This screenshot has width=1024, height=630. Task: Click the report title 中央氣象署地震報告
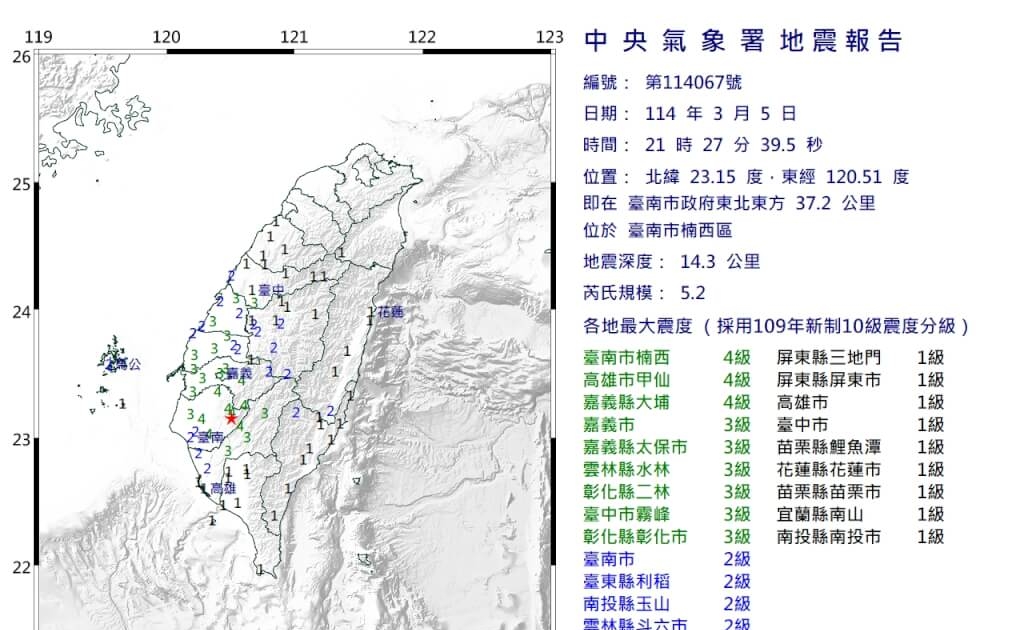[743, 40]
